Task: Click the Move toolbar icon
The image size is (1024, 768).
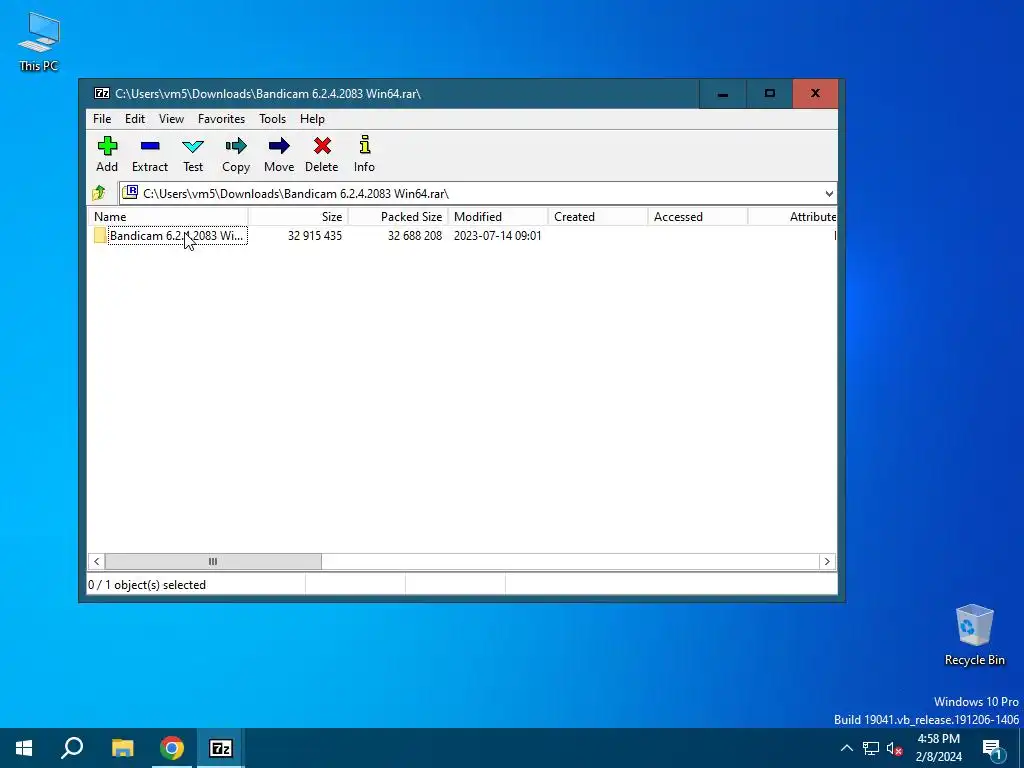Action: pyautogui.click(x=279, y=153)
